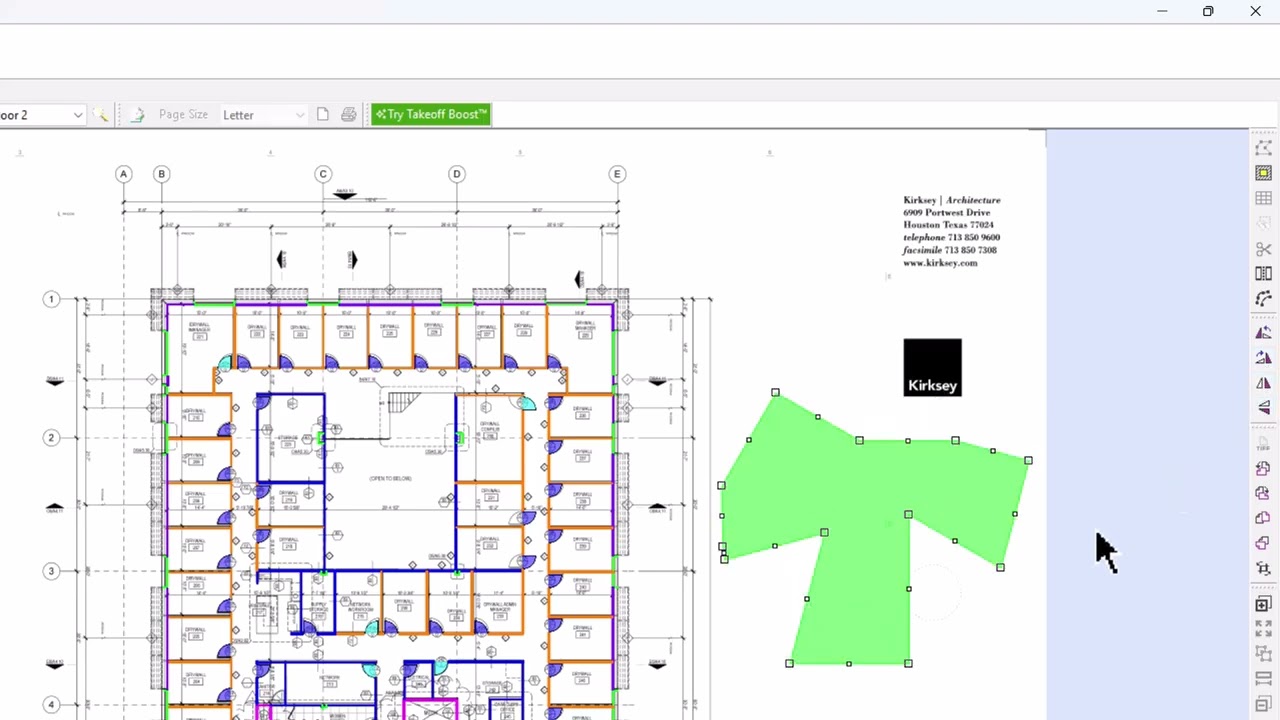Click the stacked copies icon at toolbar bottom
The image size is (1280, 720).
[x=1264, y=704]
